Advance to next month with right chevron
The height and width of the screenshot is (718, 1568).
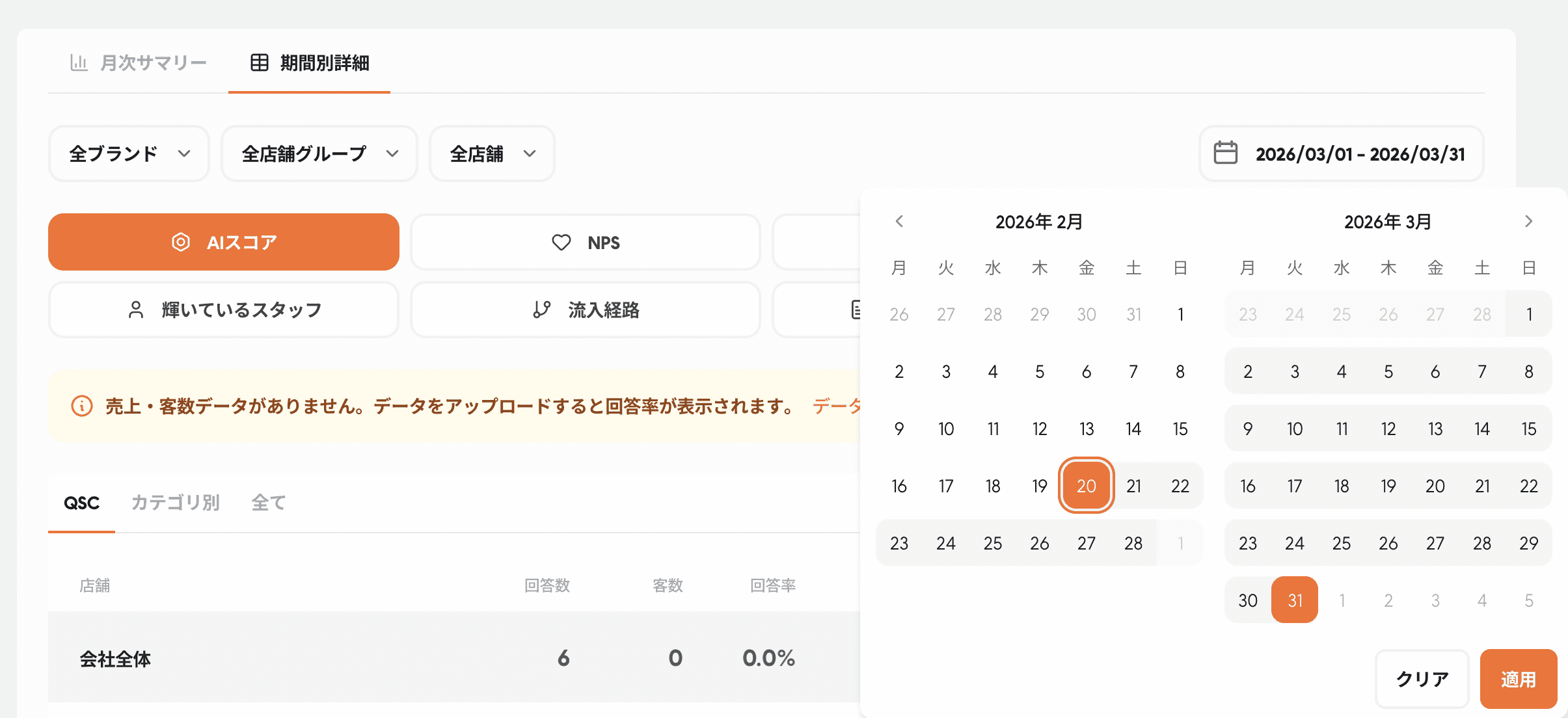[x=1528, y=221]
